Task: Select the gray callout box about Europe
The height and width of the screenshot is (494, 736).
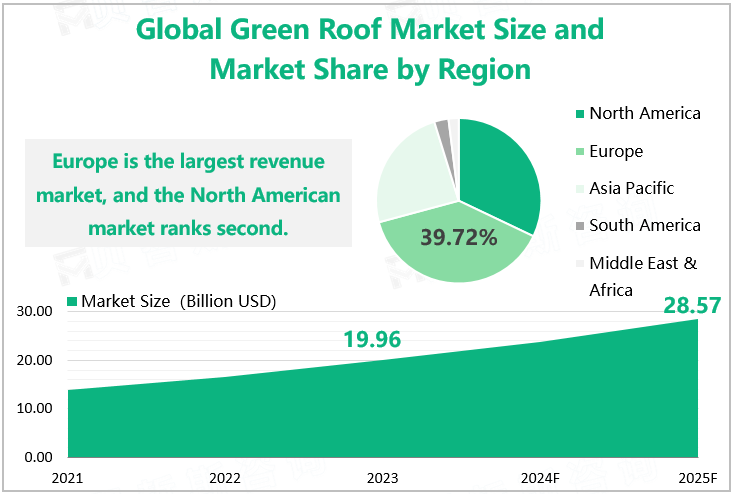Action: [x=188, y=194]
